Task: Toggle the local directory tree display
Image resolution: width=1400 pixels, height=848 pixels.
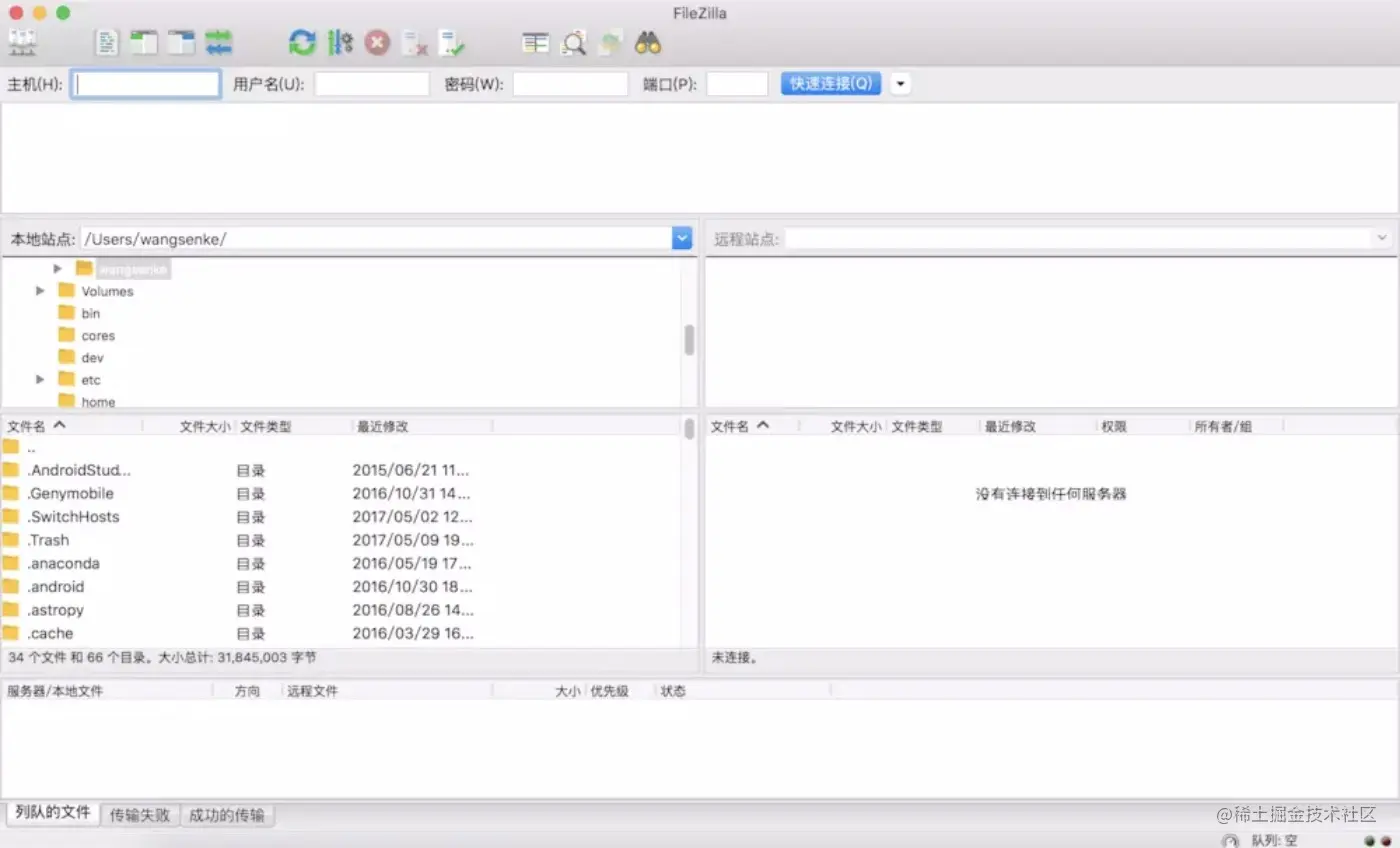Action: pyautogui.click(x=144, y=42)
